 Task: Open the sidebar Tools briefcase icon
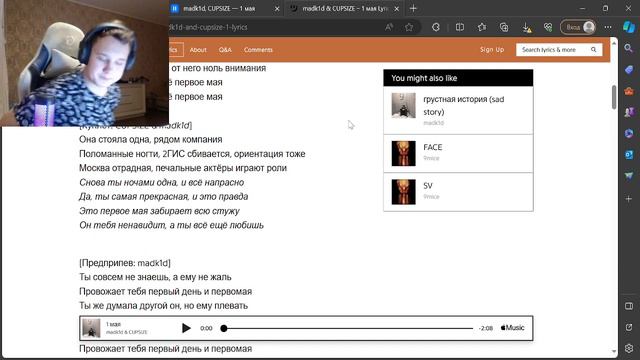click(x=629, y=91)
